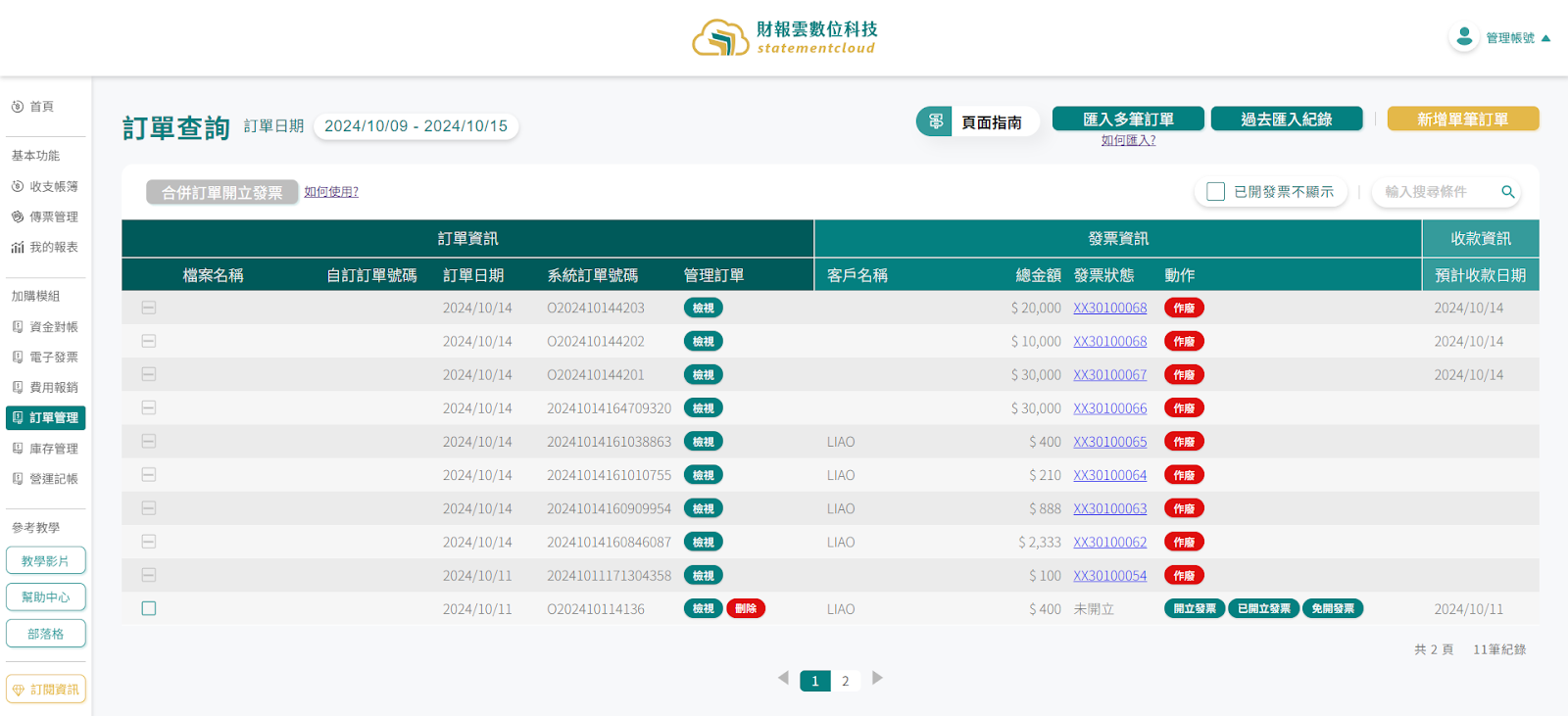Open the 如何匯入? link
Screen dimensions: 1568x716
[x=1128, y=140]
